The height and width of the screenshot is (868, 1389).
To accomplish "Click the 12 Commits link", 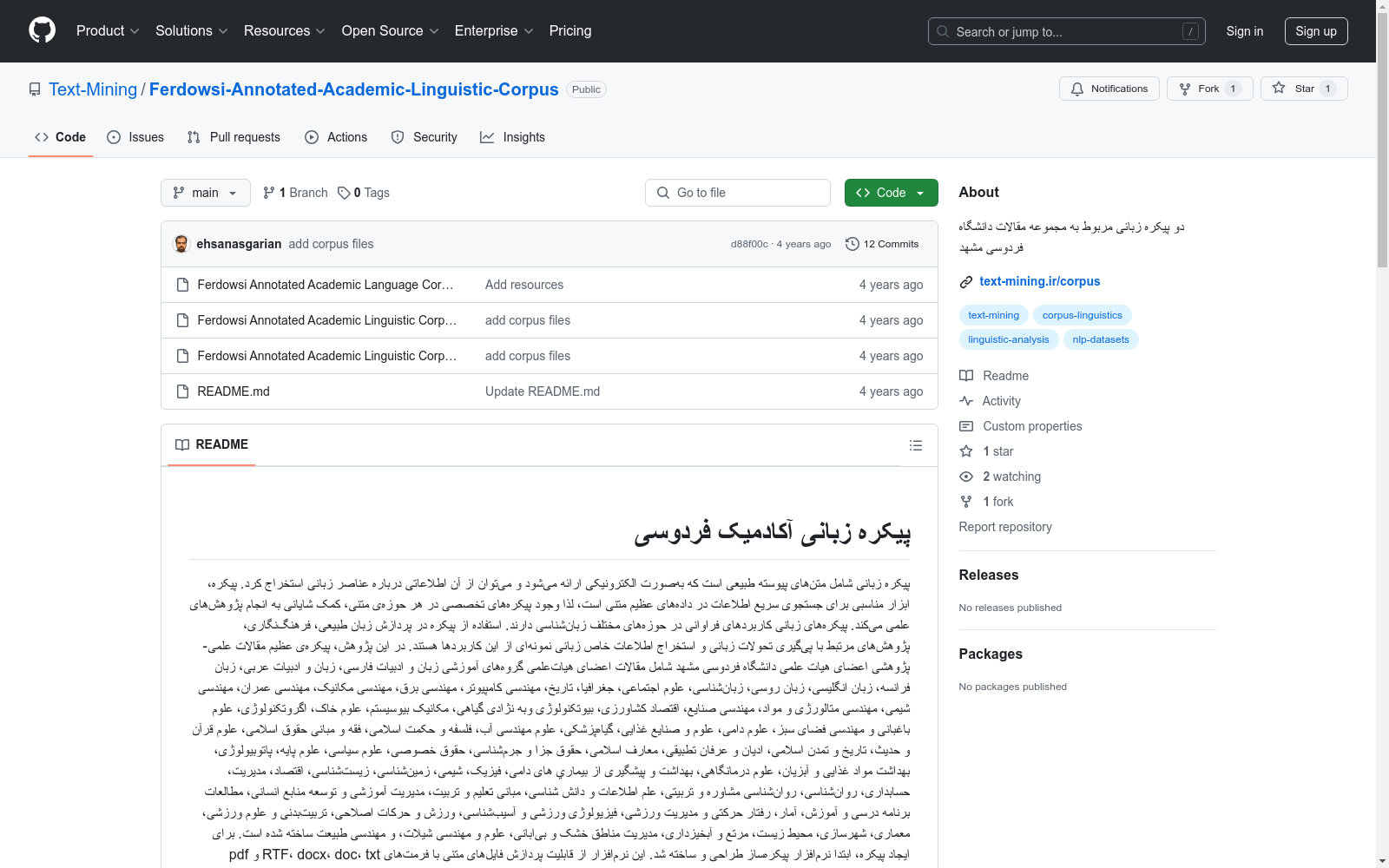I will pyautogui.click(x=882, y=244).
